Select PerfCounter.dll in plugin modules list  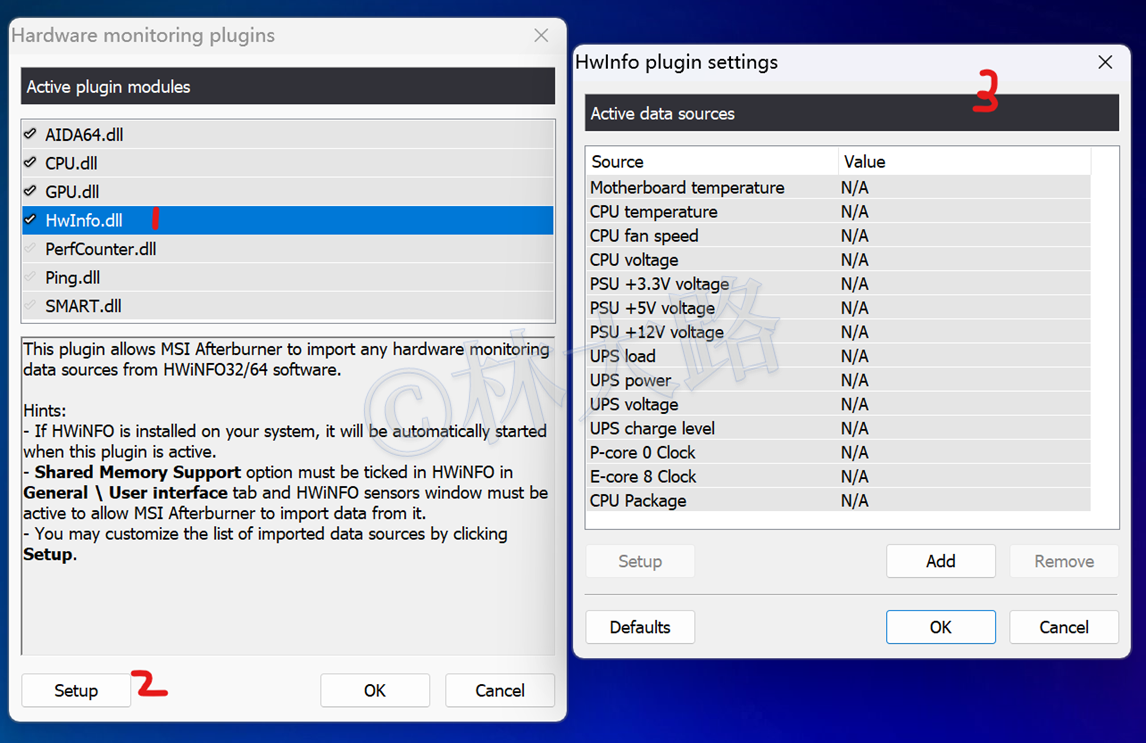pyautogui.click(x=287, y=249)
